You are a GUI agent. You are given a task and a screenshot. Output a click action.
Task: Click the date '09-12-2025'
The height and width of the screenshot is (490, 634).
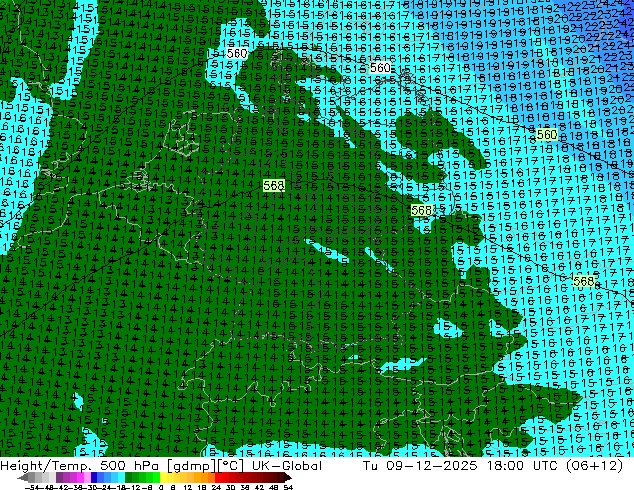pos(432,466)
